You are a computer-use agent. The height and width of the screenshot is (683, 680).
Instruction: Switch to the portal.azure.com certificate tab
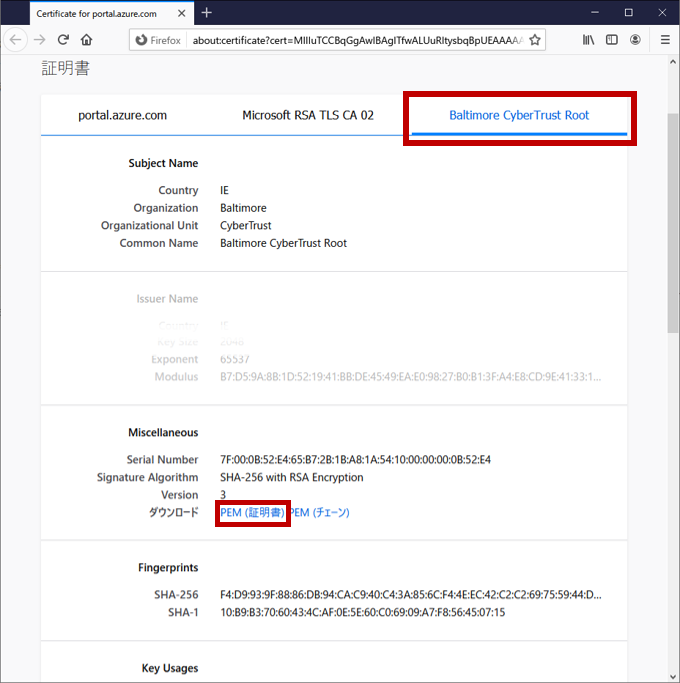point(122,115)
